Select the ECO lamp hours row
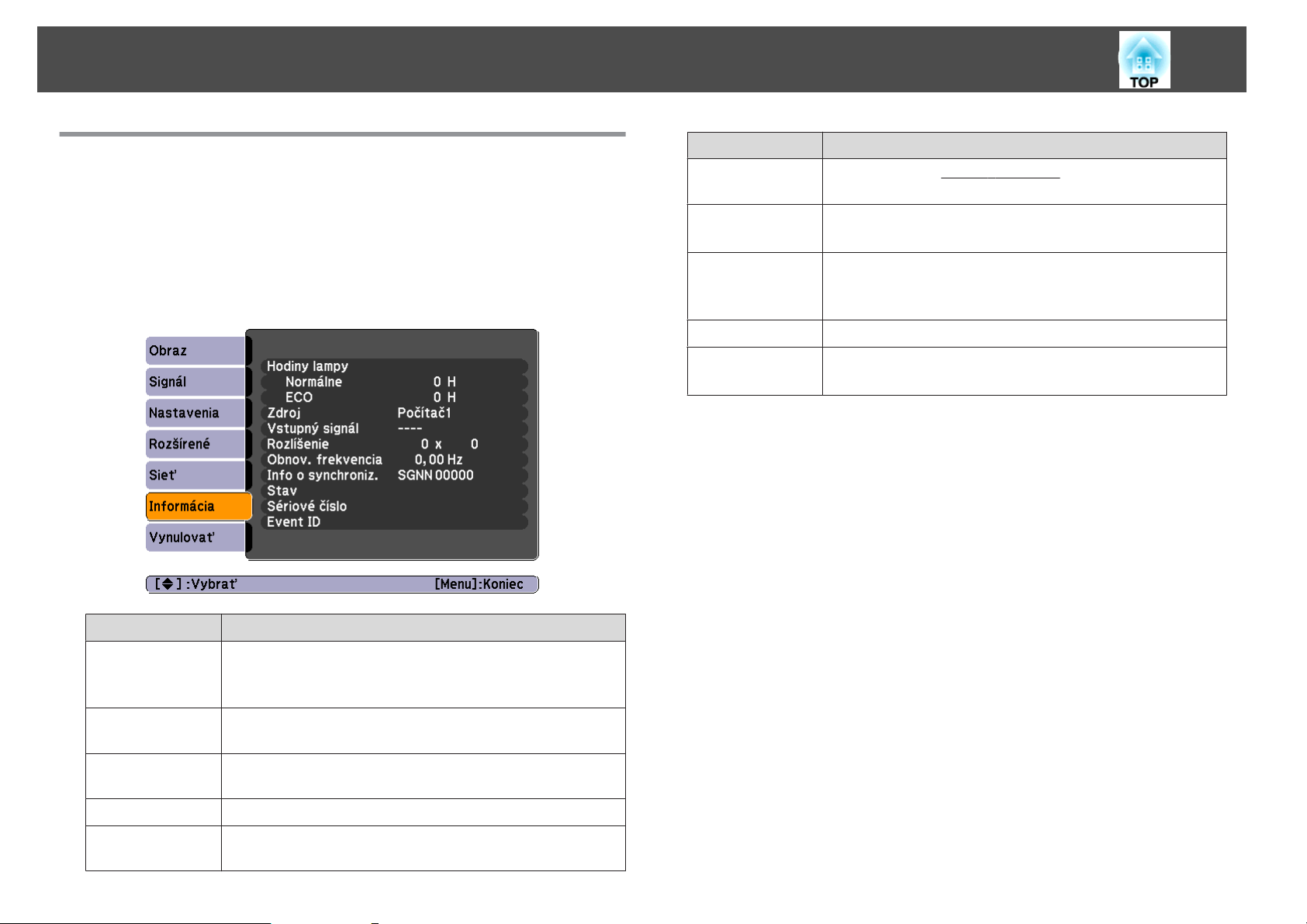The image size is (1307, 924). tap(395, 397)
